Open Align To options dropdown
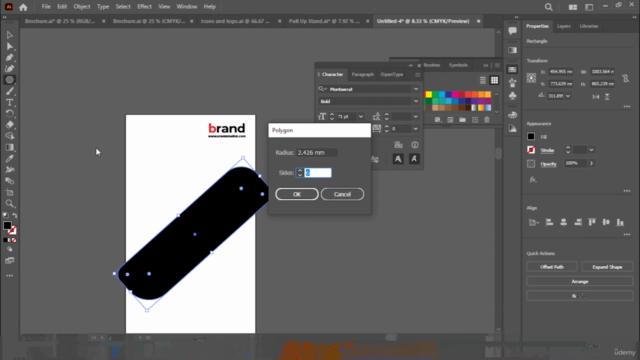The width and height of the screenshot is (640, 360). (533, 222)
